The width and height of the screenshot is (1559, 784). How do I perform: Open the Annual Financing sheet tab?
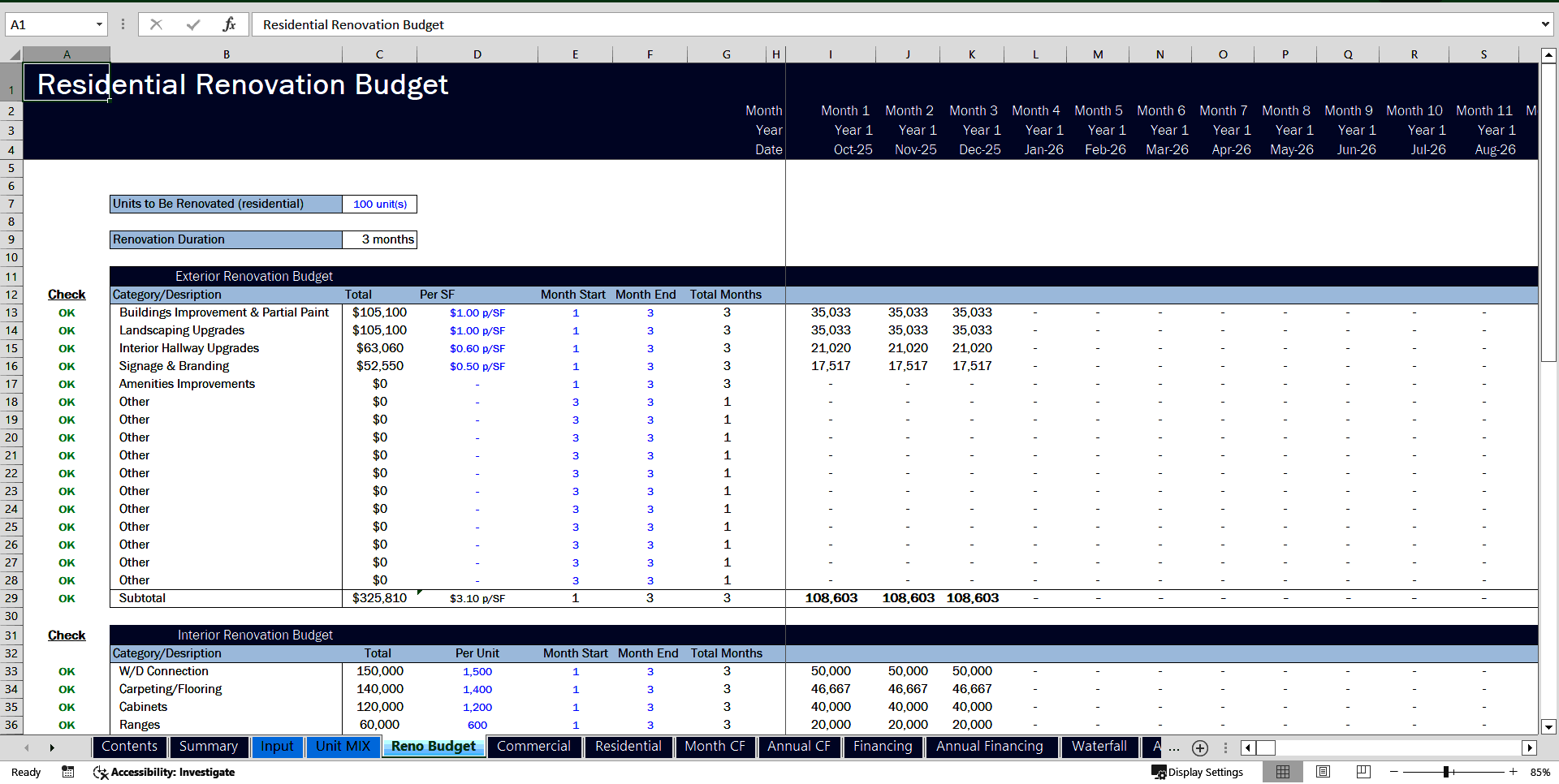pyautogui.click(x=990, y=747)
